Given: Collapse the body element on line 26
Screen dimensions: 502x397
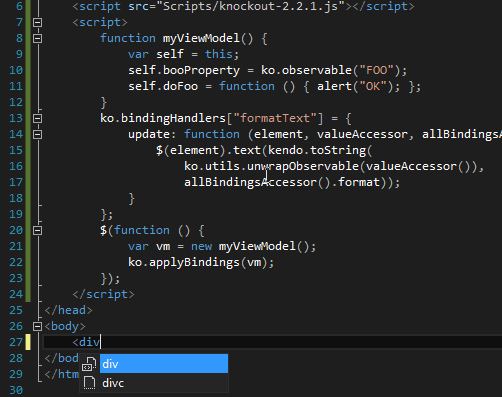Looking at the screenshot, I should [x=37, y=326].
